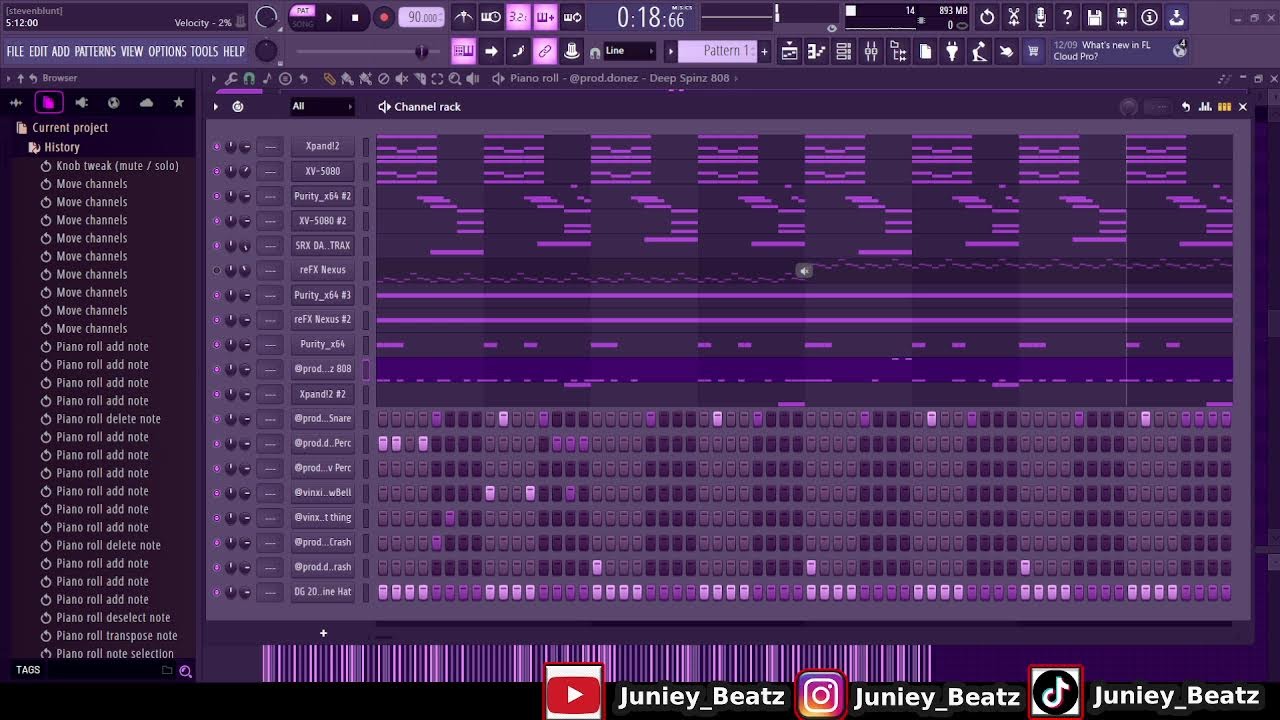
Task: Toggle piano roll snap magnet icon
Action: tap(249, 78)
